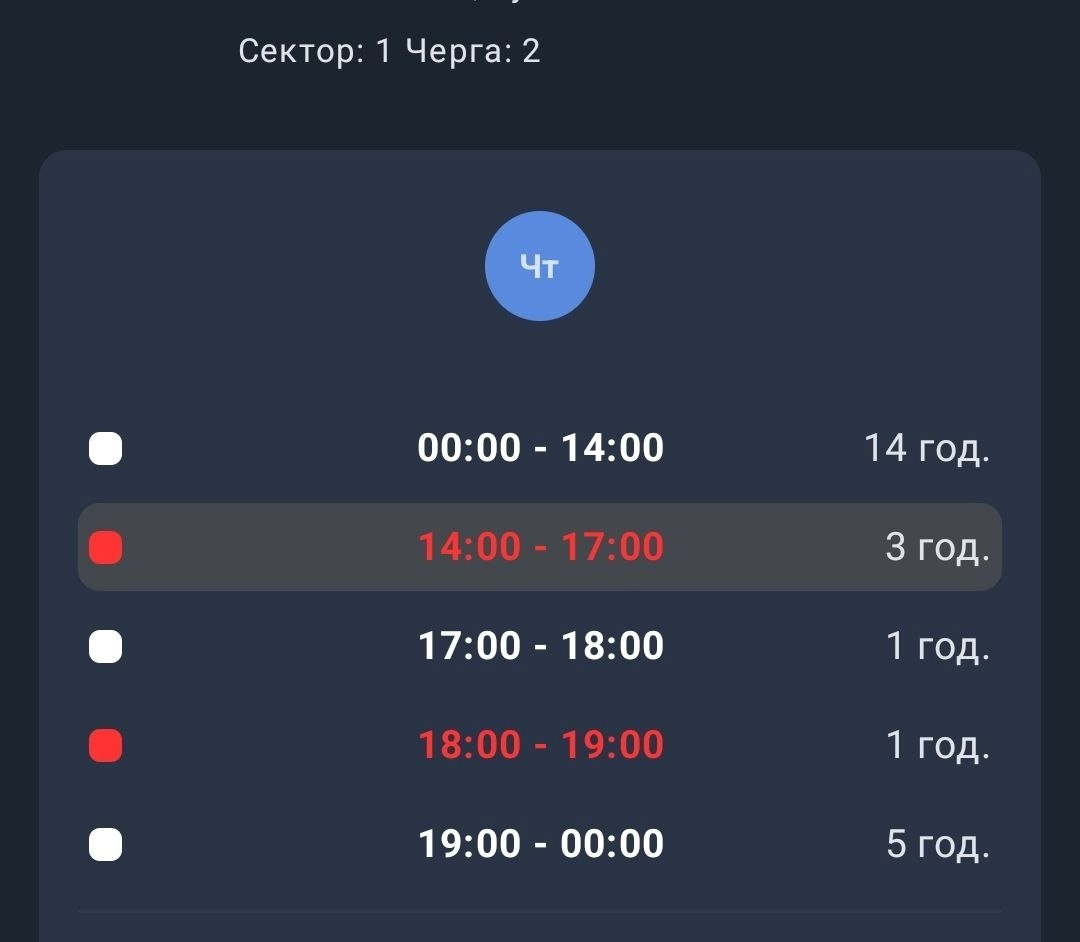Click white indicator beside 00:00 - 14:00
This screenshot has width=1080, height=942.
[x=105, y=449]
